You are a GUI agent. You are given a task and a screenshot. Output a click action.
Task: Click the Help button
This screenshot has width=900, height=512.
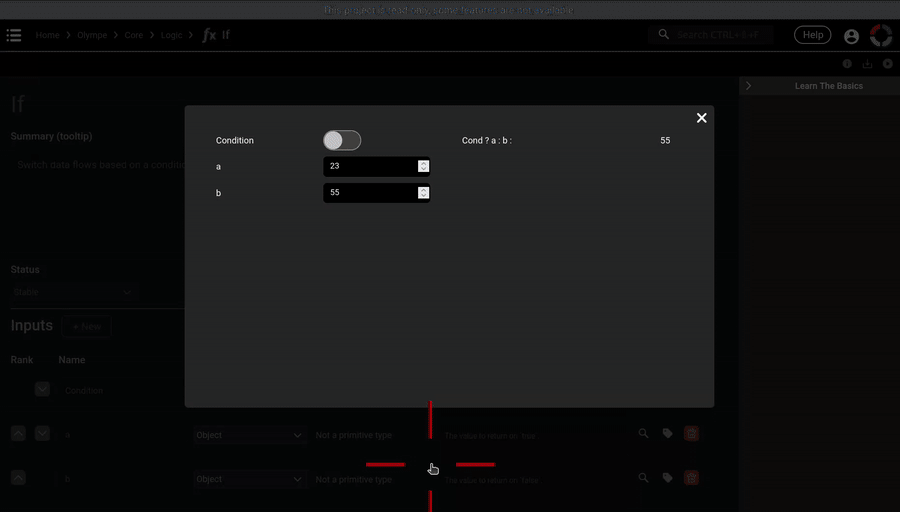pyautogui.click(x=812, y=35)
